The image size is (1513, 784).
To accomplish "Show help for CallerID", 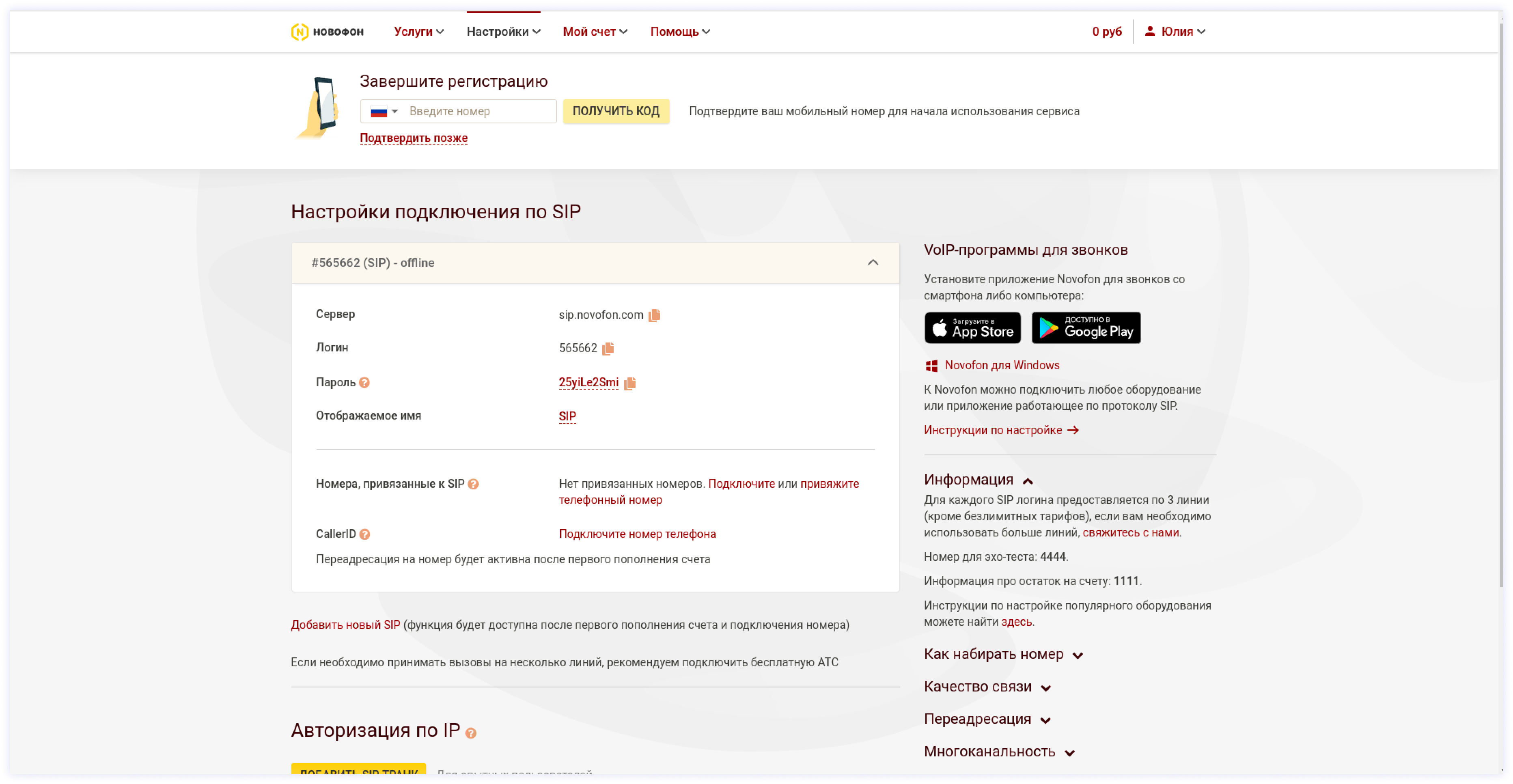I will pos(365,534).
